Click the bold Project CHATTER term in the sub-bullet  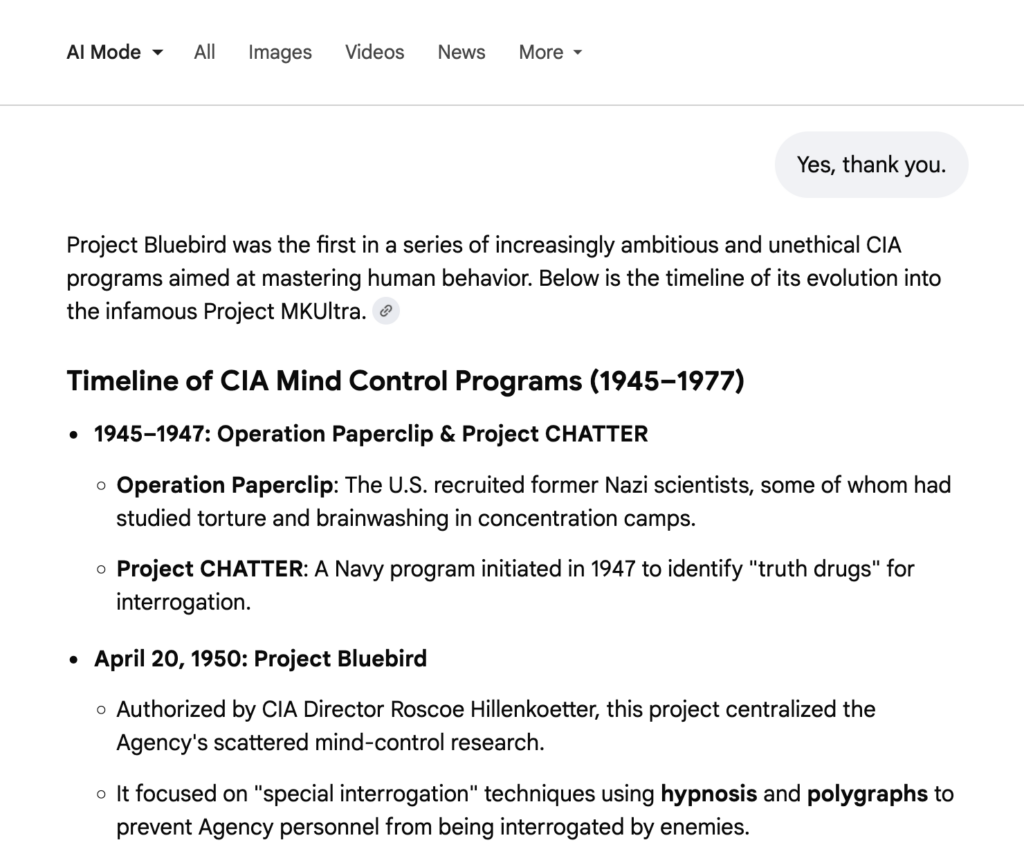(209, 569)
